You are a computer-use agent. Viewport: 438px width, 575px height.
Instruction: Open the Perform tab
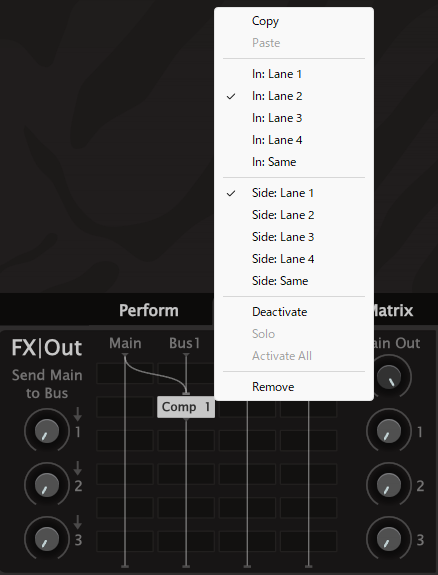coord(149,311)
